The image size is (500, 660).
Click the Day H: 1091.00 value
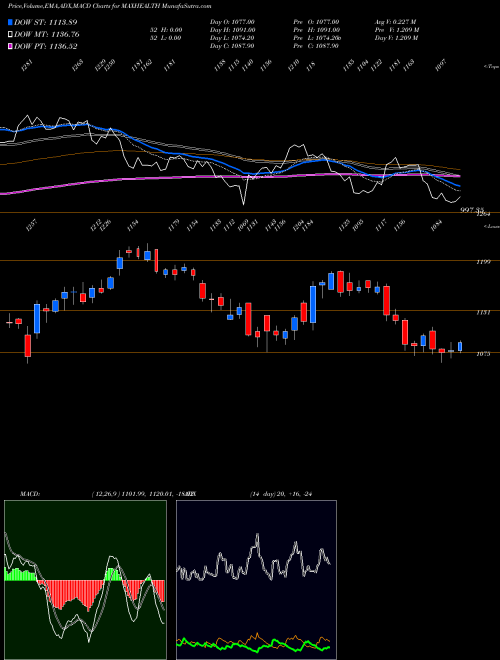232,30
